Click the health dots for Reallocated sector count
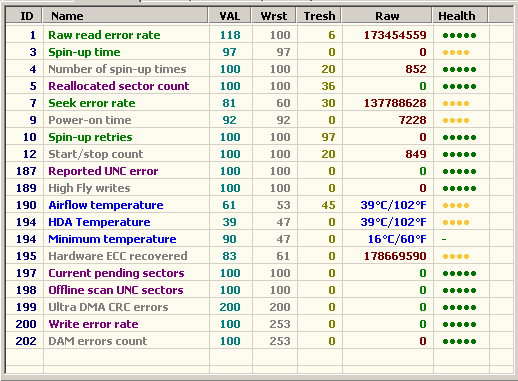This screenshot has width=518, height=381. pyautogui.click(x=459, y=86)
